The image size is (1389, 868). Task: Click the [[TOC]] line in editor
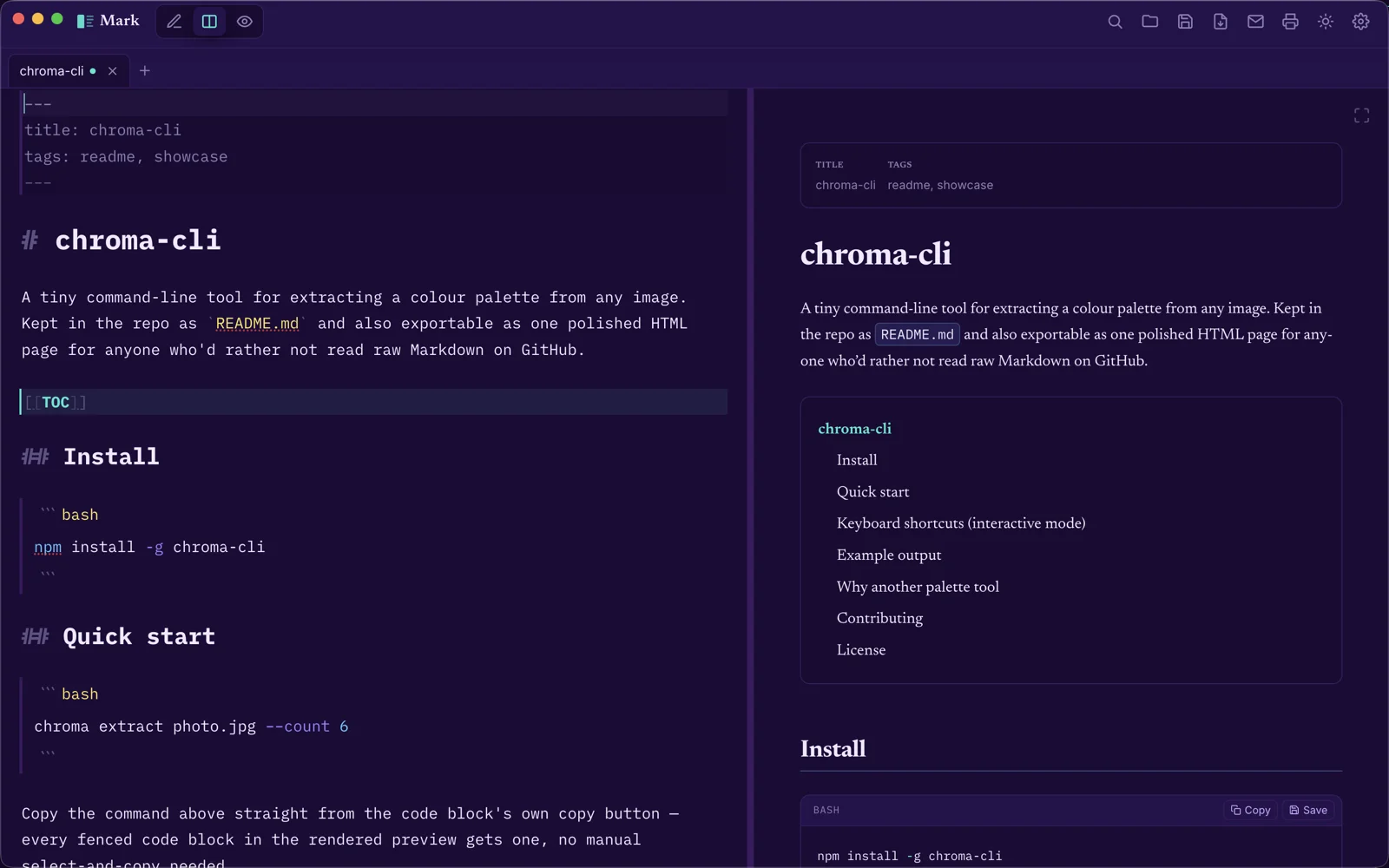373,402
